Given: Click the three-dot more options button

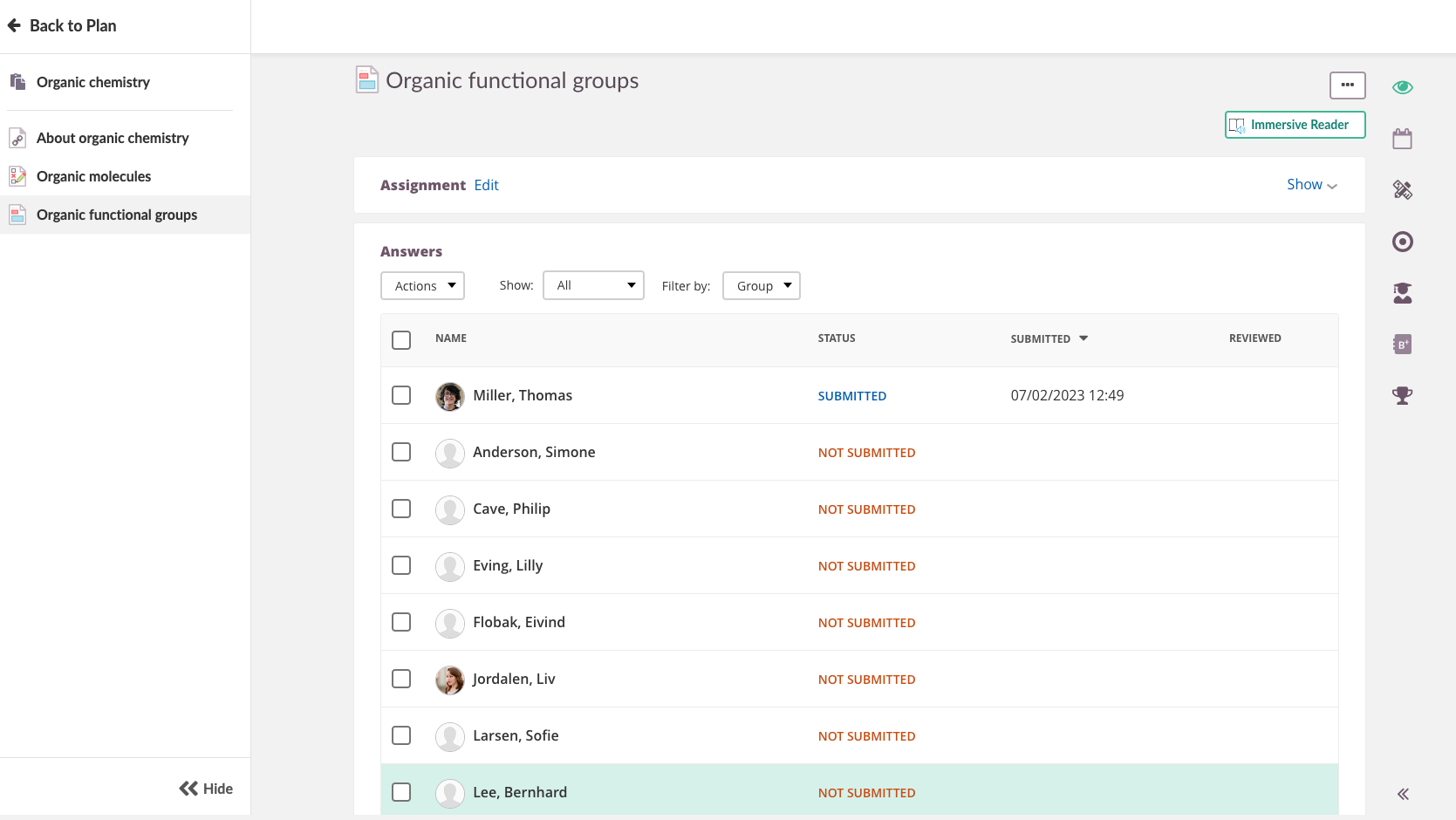Looking at the screenshot, I should tap(1347, 85).
